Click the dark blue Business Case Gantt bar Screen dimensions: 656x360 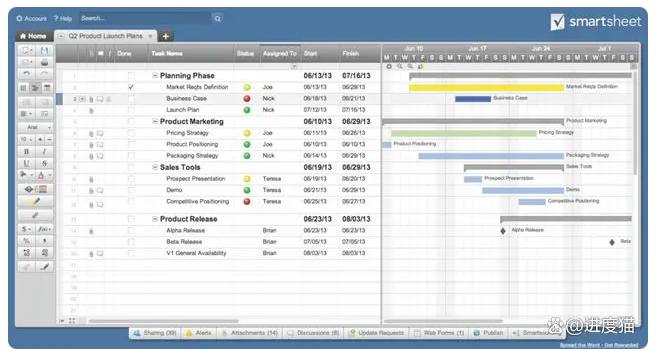coord(473,99)
